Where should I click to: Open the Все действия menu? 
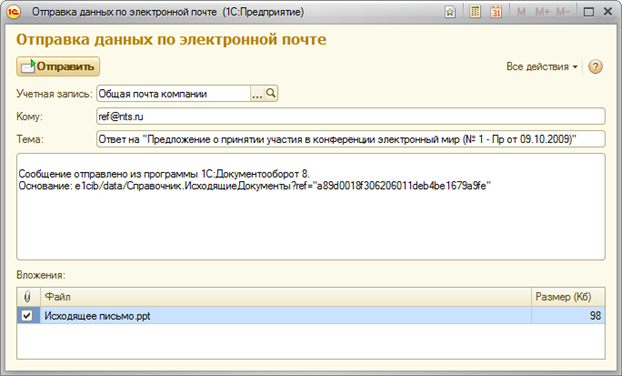(541, 67)
